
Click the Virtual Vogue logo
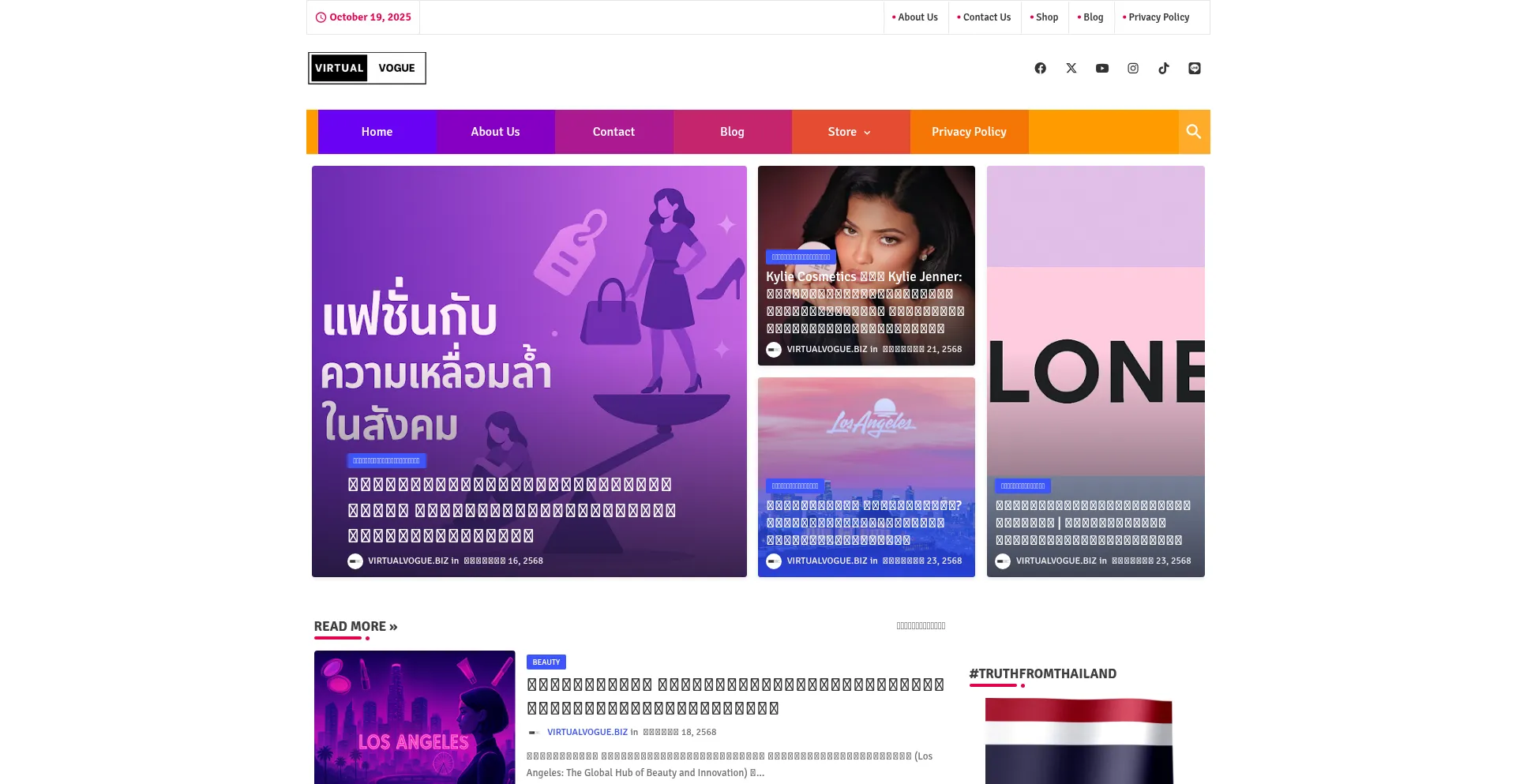(367, 69)
